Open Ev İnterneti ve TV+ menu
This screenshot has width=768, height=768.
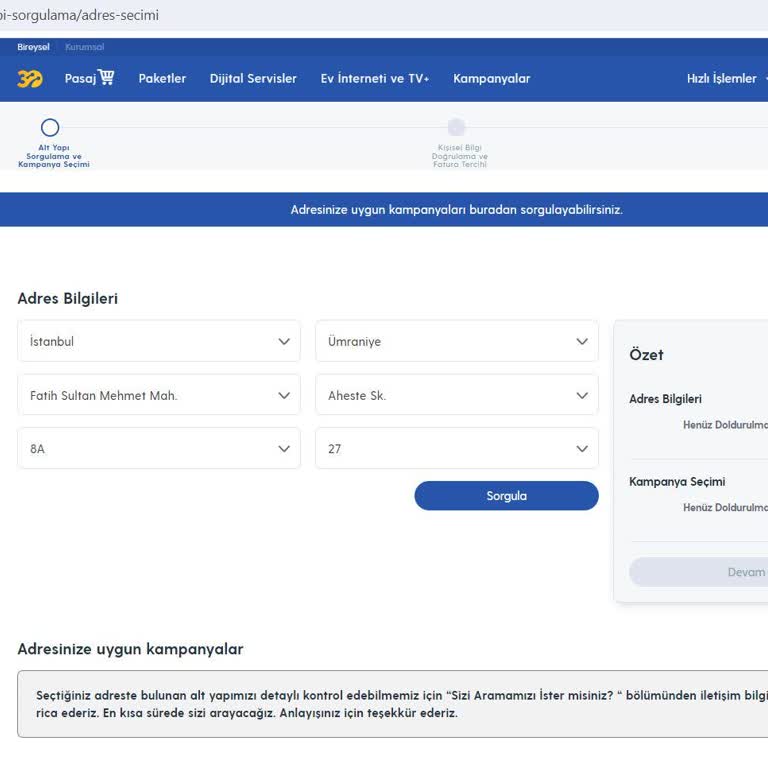click(x=375, y=78)
